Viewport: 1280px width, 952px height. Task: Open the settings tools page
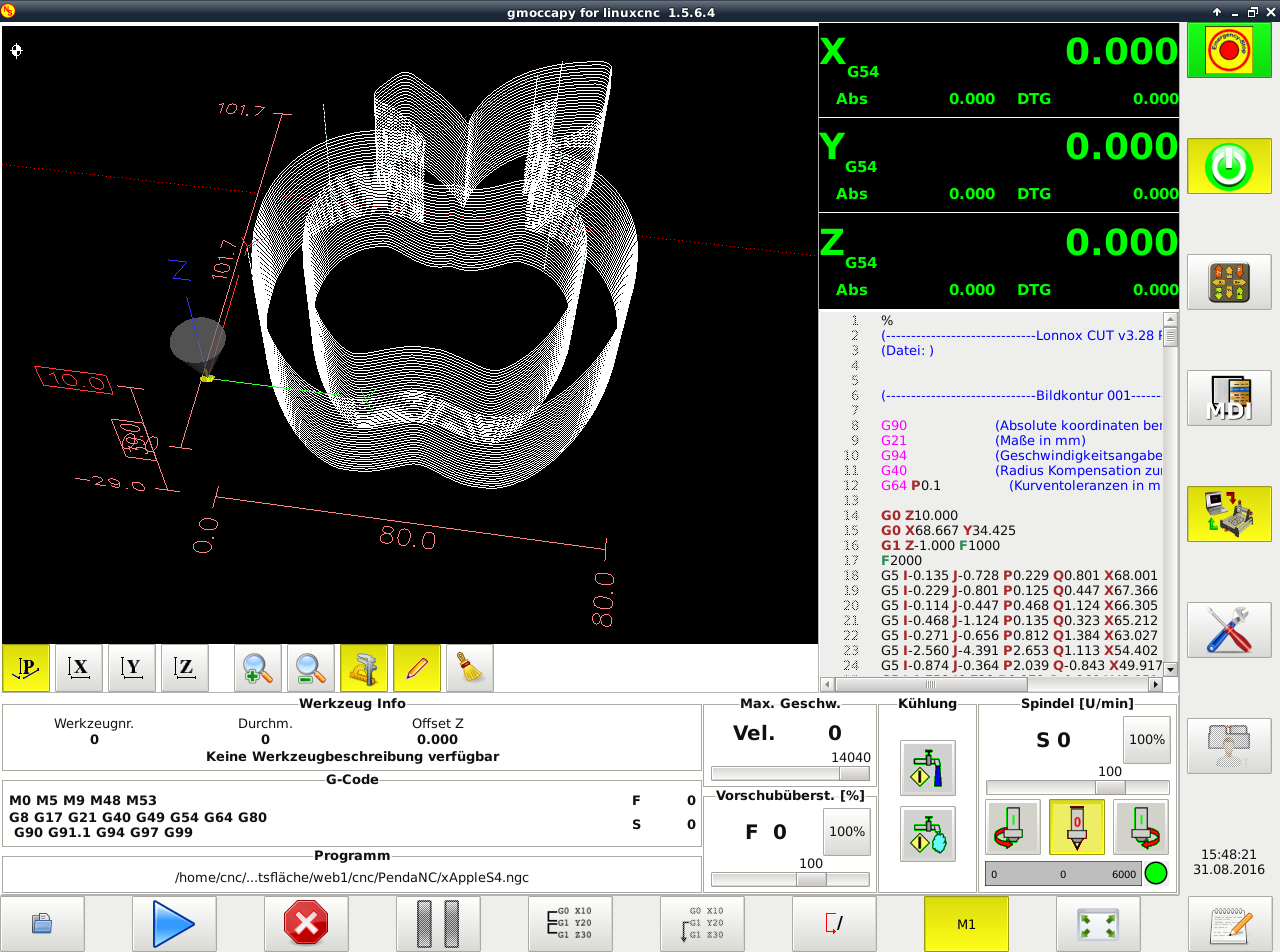pos(1228,630)
